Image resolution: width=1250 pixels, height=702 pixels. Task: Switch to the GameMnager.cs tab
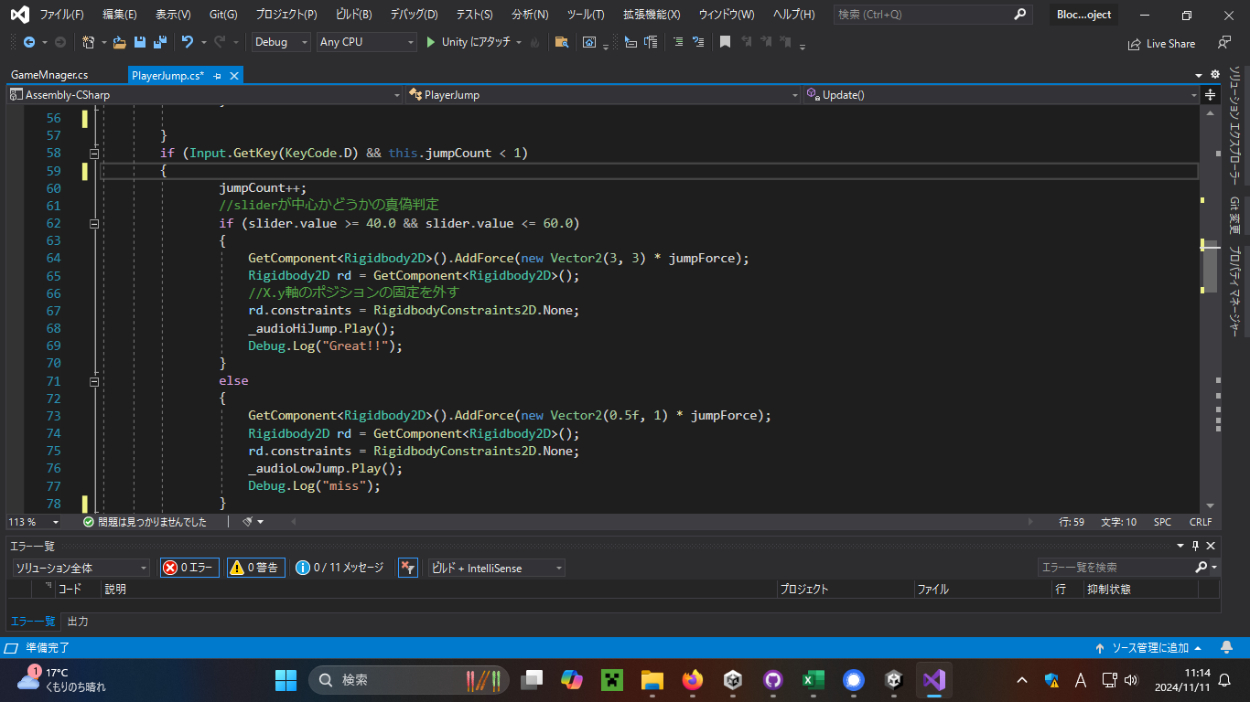(49, 76)
